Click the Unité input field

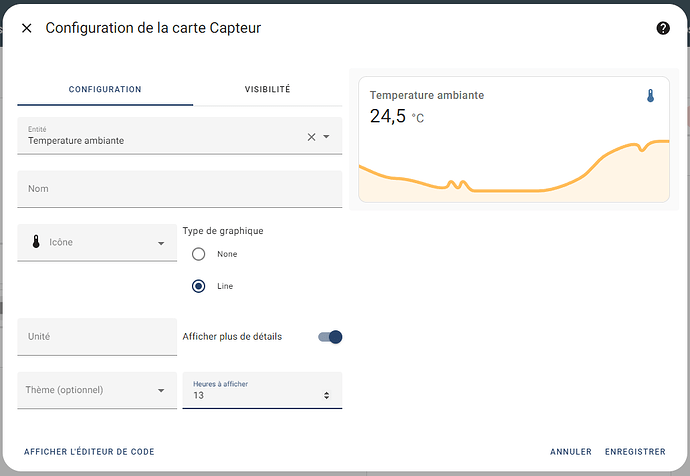coord(97,337)
